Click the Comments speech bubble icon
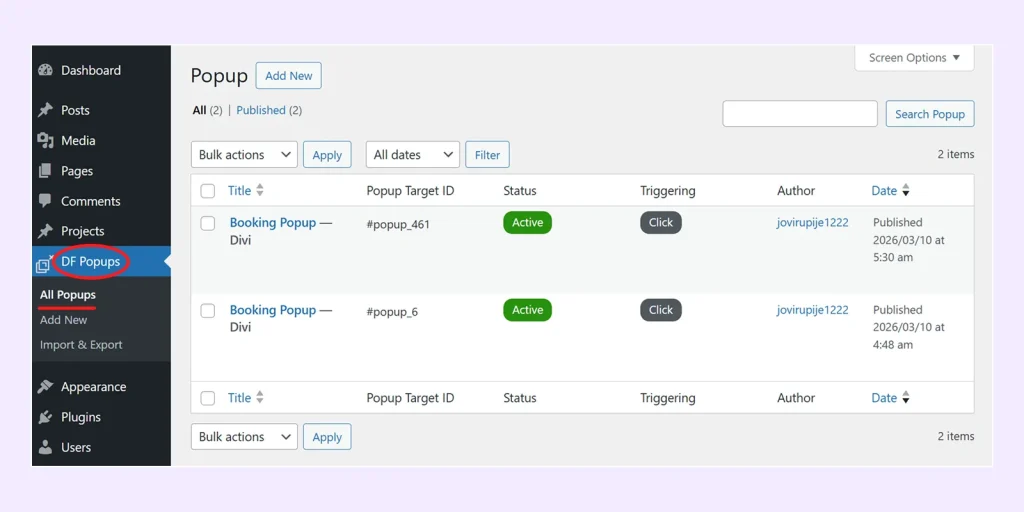The width and height of the screenshot is (1024, 512). click(x=45, y=201)
